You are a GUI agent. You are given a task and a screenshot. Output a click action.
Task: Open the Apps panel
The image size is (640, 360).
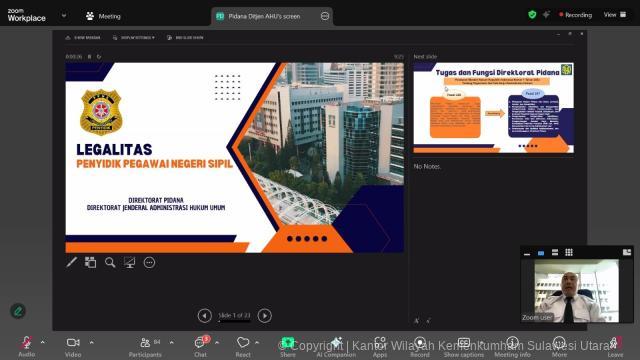click(380, 347)
